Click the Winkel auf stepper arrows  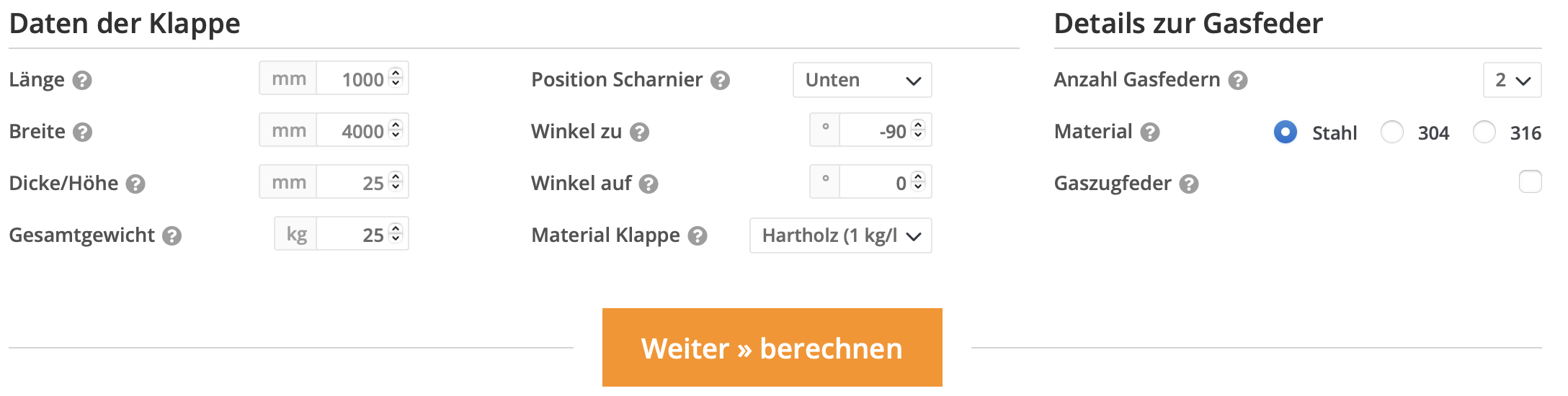(918, 181)
